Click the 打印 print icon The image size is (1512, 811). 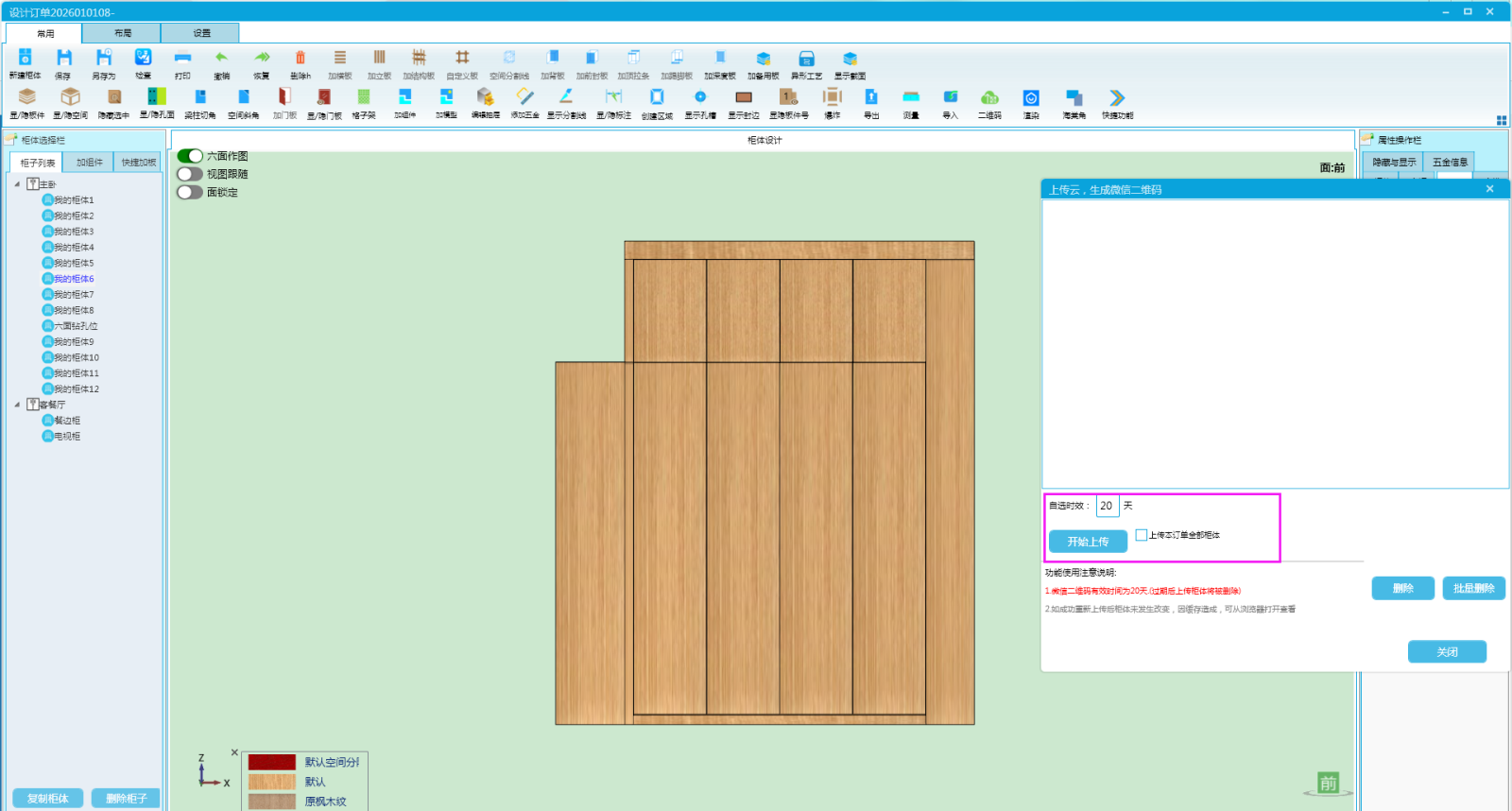[x=182, y=59]
